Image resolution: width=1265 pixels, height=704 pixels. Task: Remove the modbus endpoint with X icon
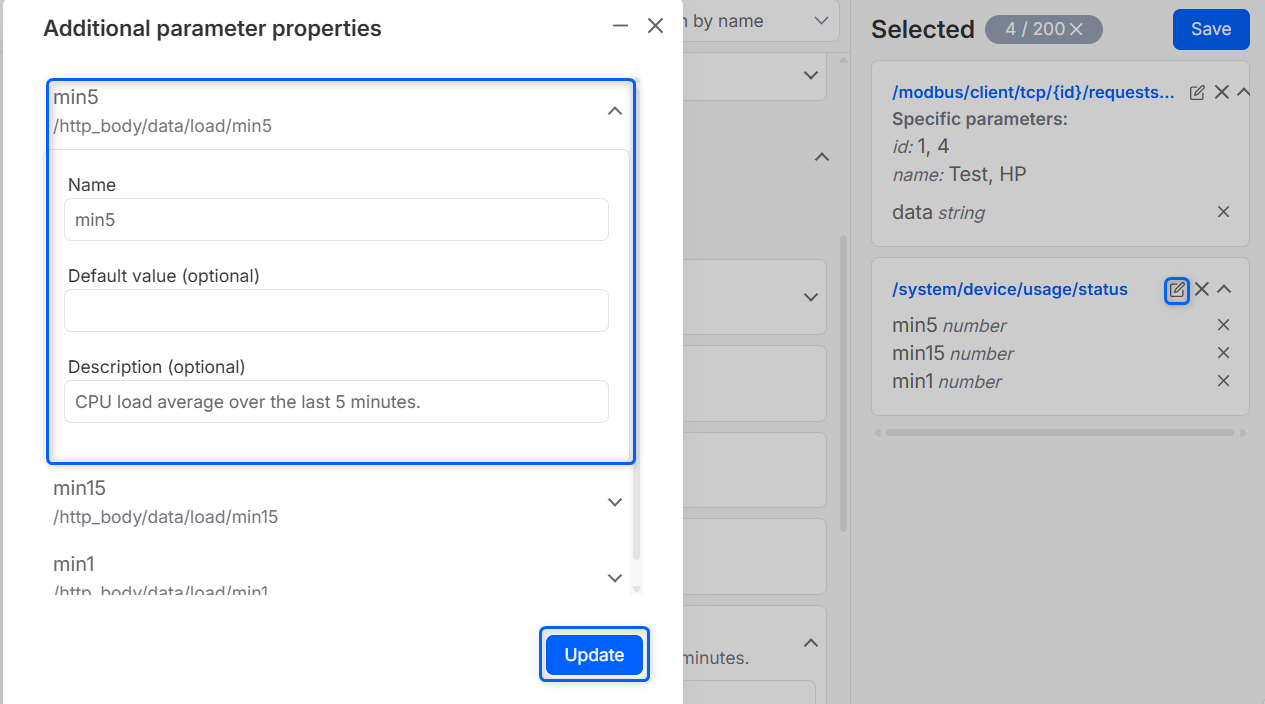(1221, 92)
